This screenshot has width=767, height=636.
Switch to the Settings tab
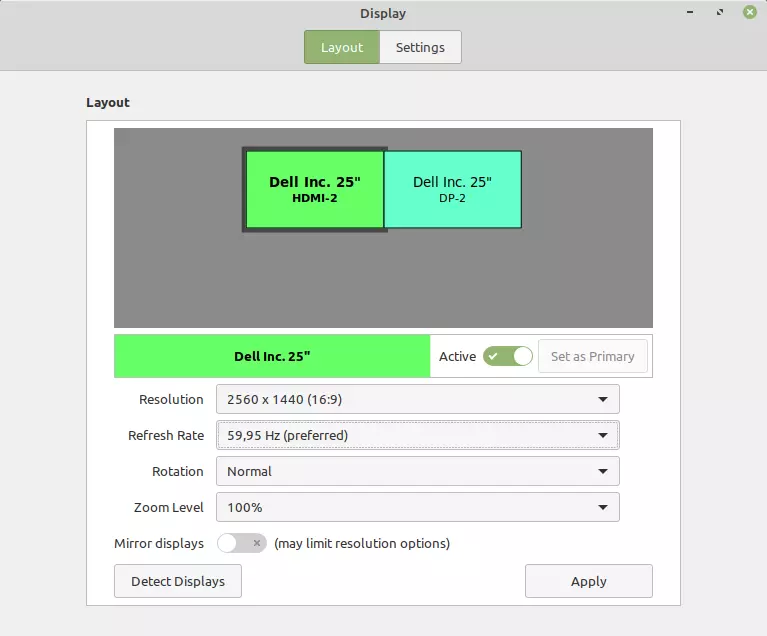coord(420,47)
